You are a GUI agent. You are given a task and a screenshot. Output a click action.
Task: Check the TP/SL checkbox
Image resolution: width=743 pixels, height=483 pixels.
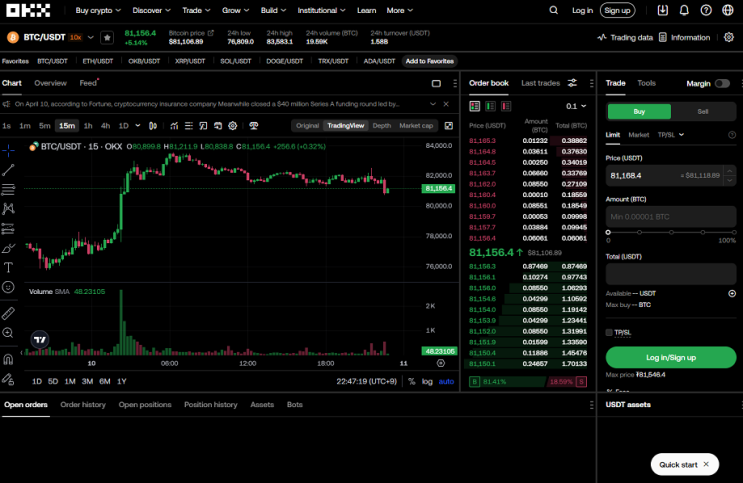pos(609,333)
